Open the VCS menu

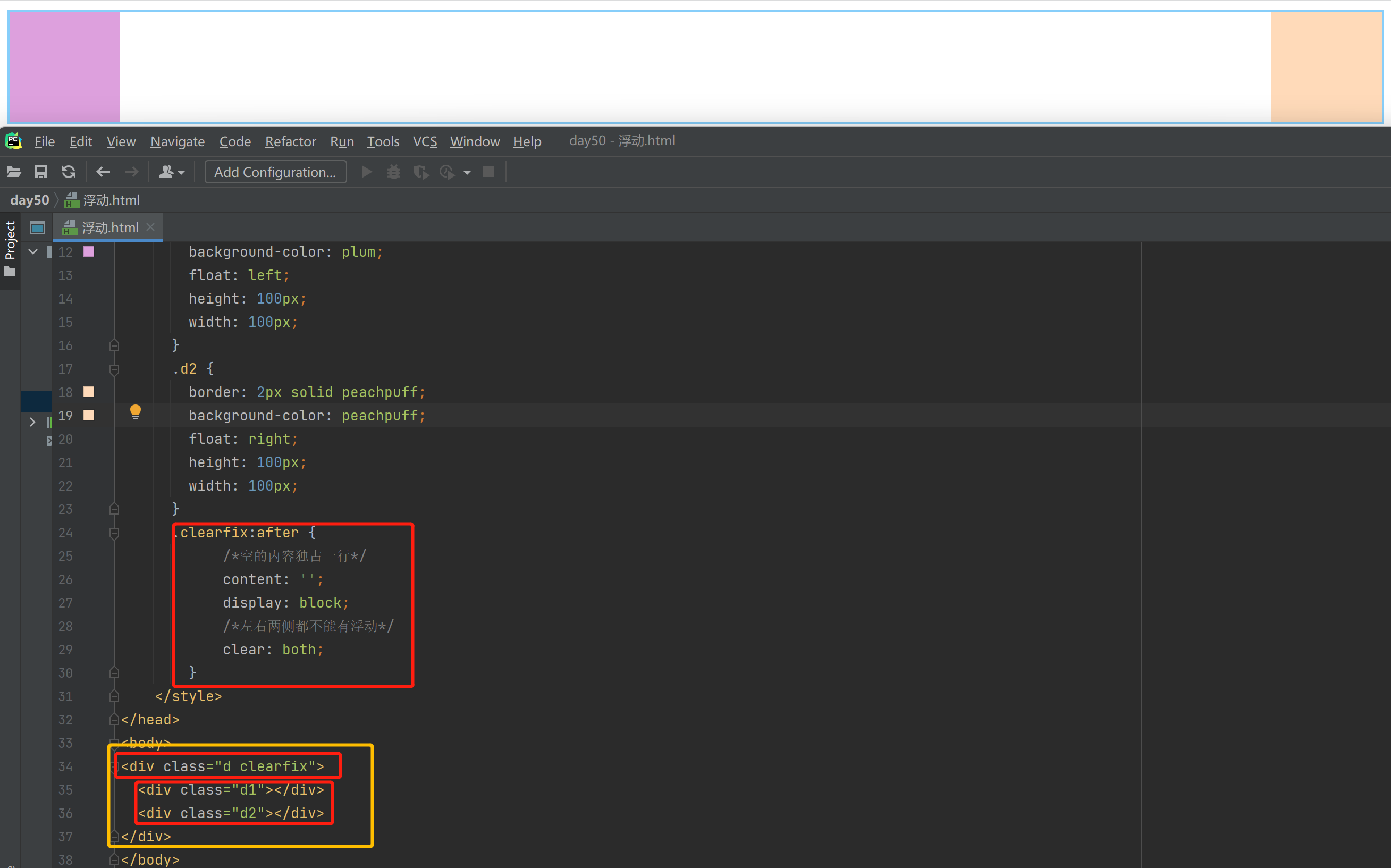[x=425, y=141]
